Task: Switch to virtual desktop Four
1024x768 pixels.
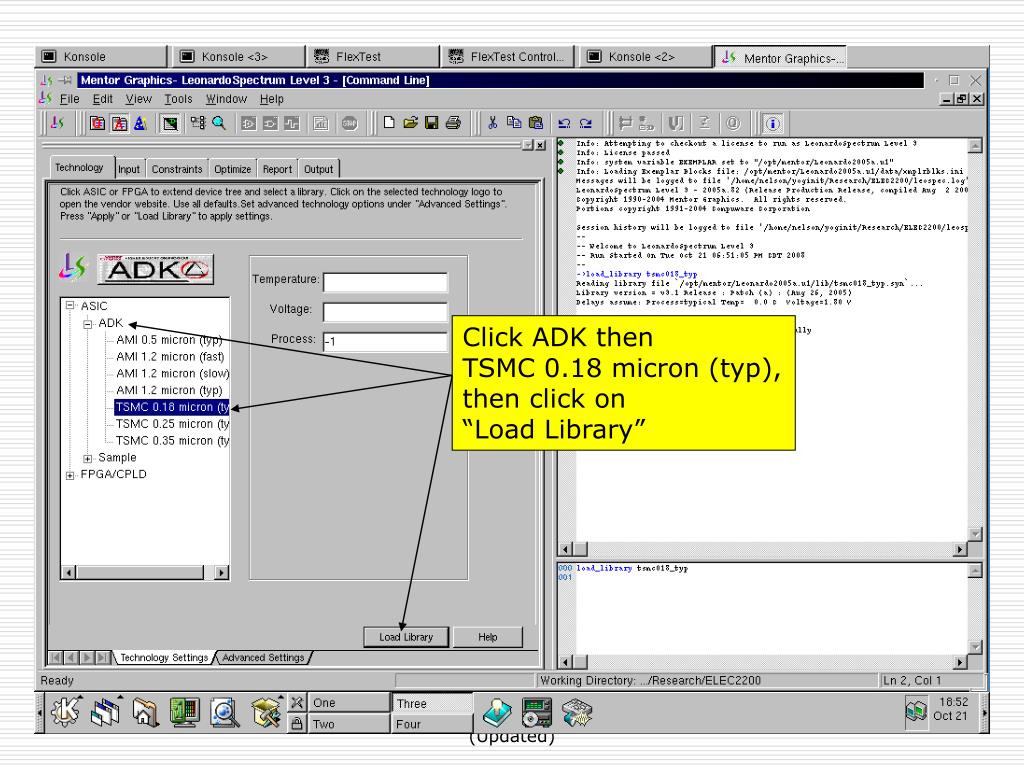Action: click(x=432, y=724)
